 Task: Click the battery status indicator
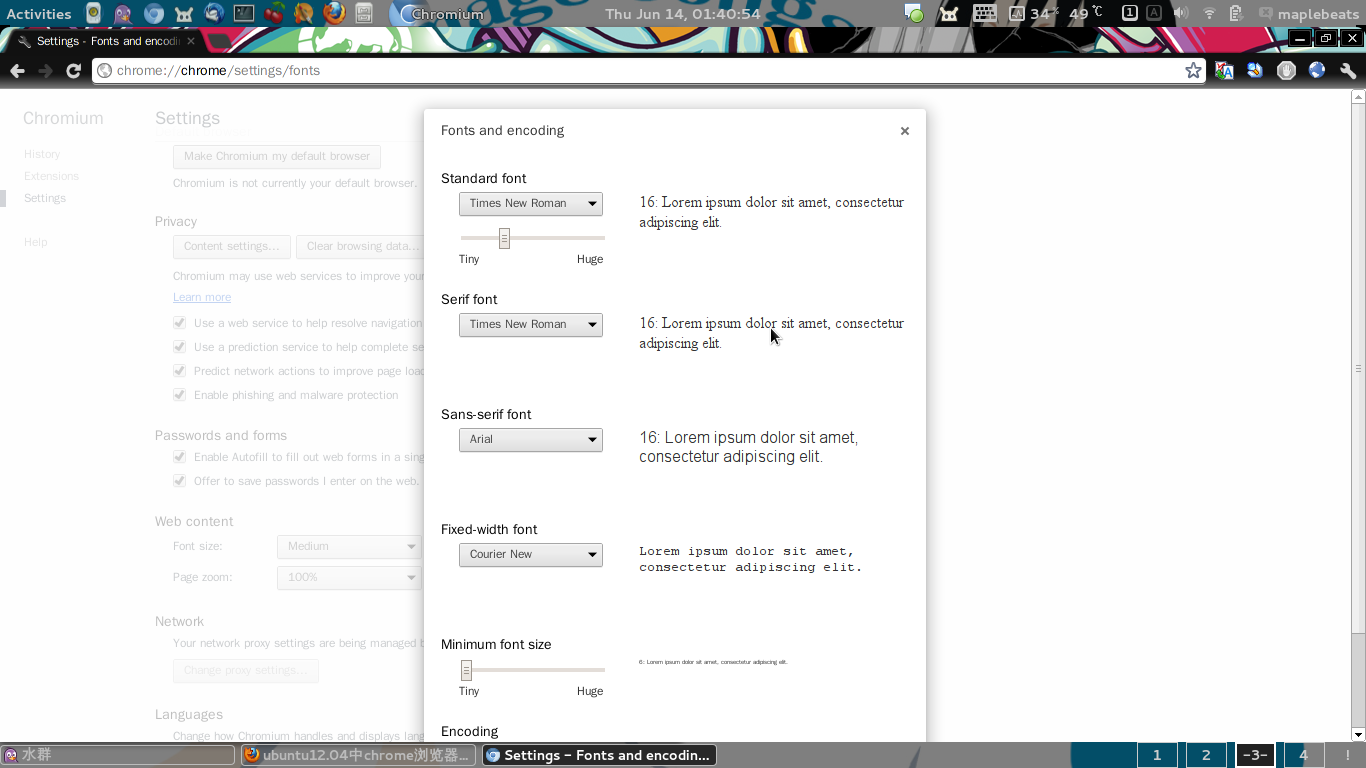click(x=1236, y=13)
